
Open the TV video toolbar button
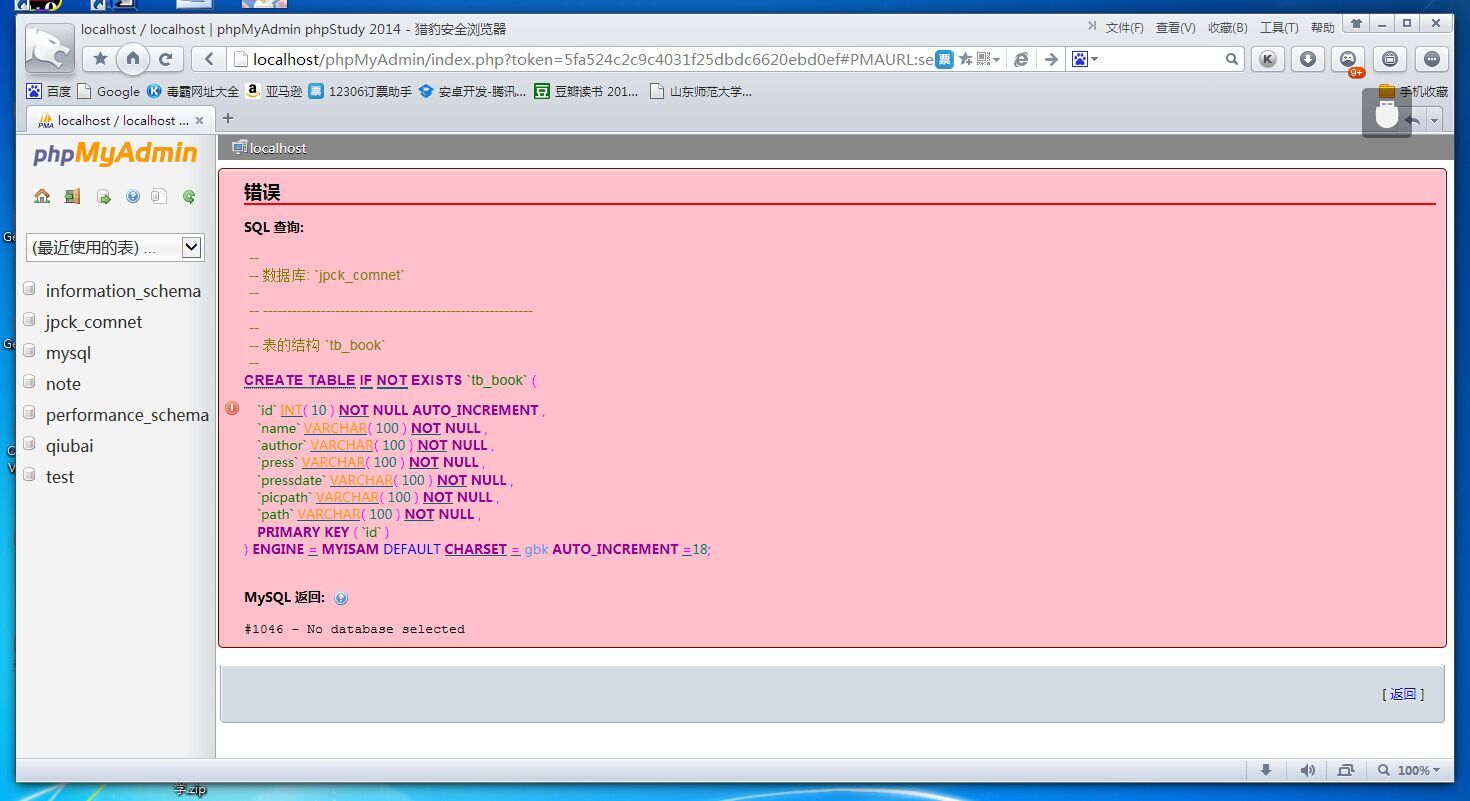coord(1389,59)
